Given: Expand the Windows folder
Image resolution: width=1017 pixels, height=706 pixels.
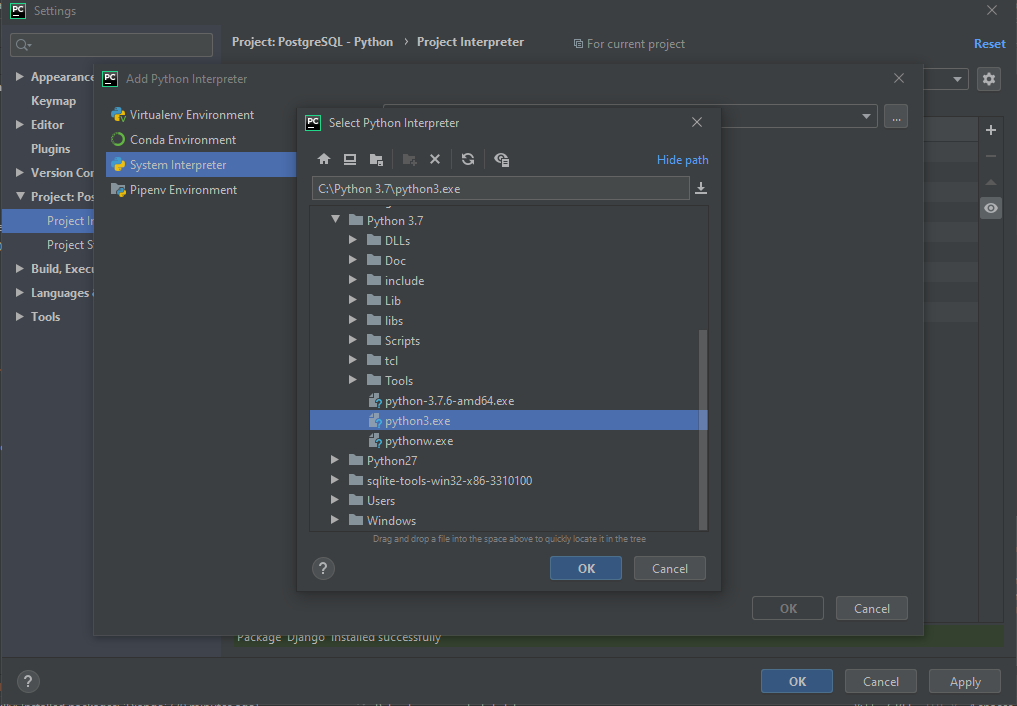Looking at the screenshot, I should 335,520.
